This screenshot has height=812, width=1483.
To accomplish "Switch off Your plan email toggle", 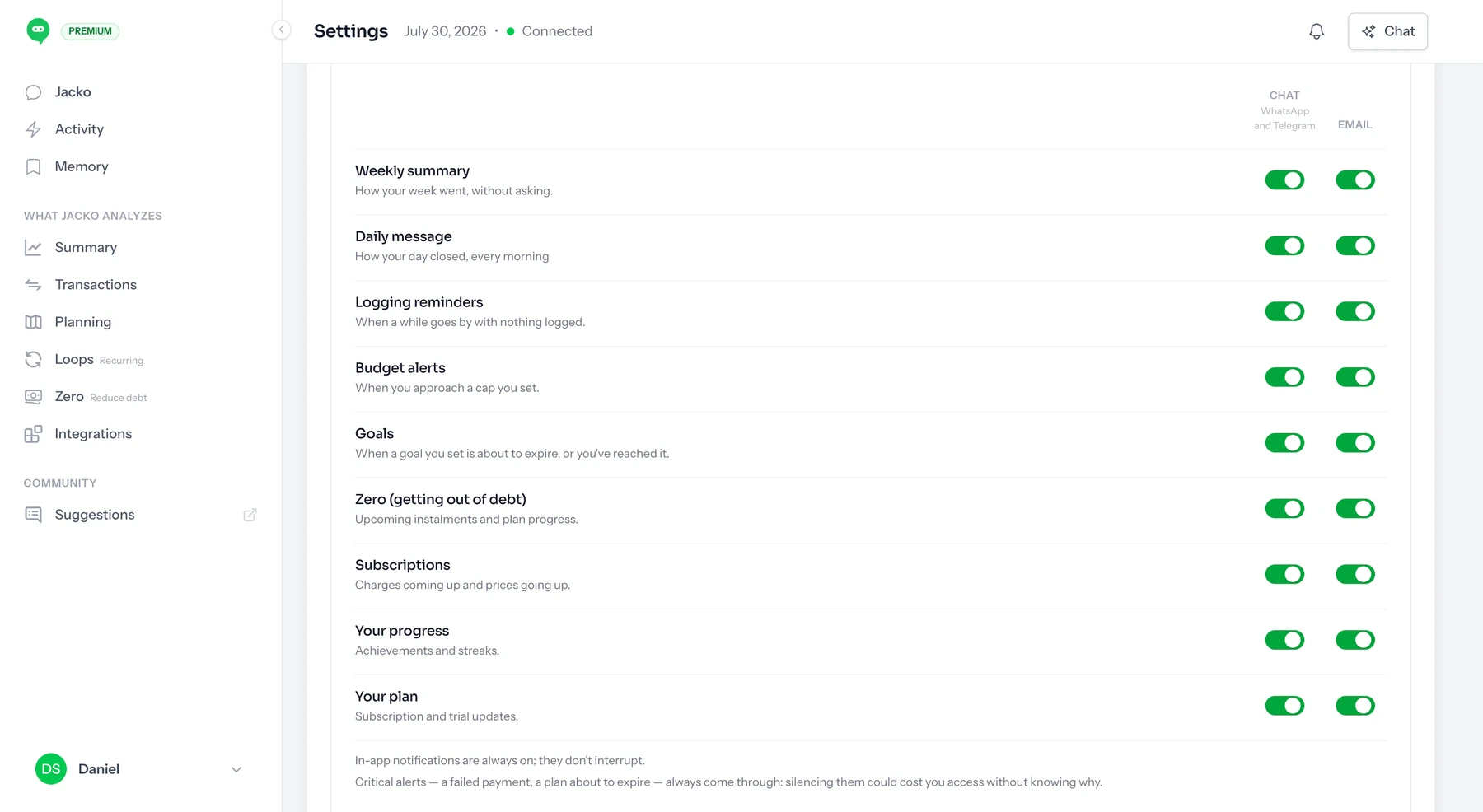I will tap(1355, 706).
